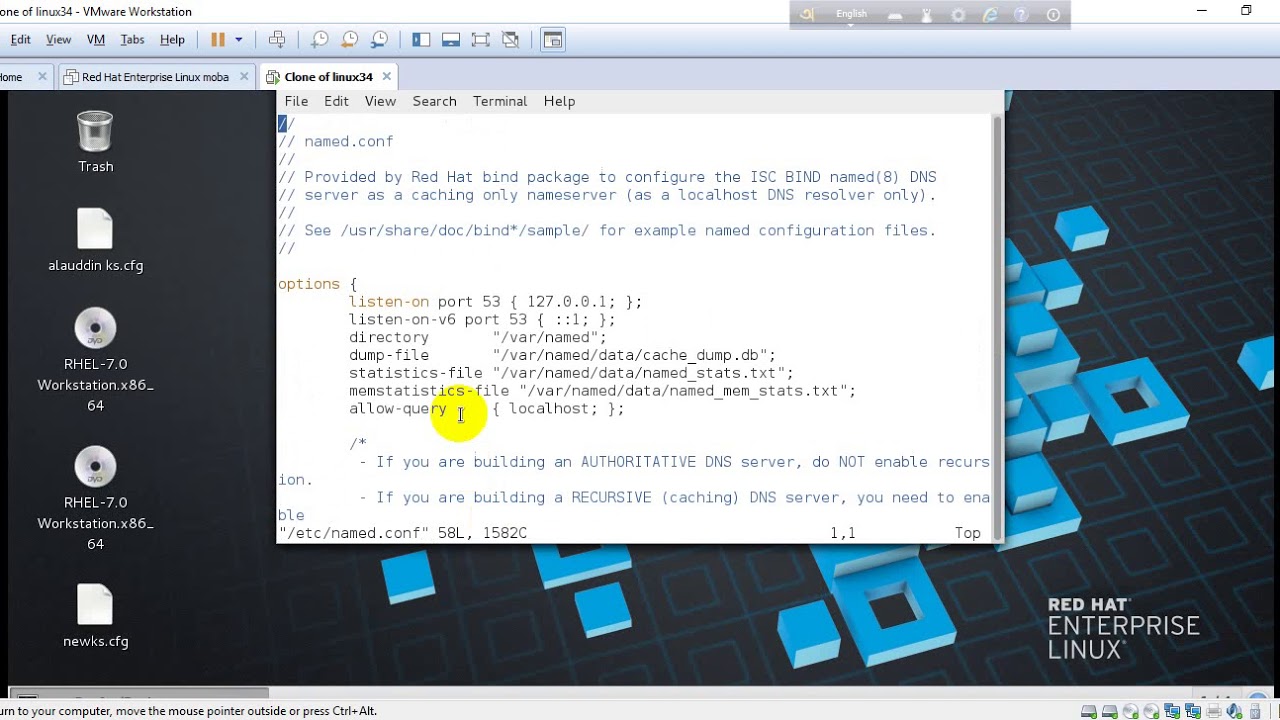
Task: Open the snapshot manager
Action: pyautogui.click(x=380, y=40)
